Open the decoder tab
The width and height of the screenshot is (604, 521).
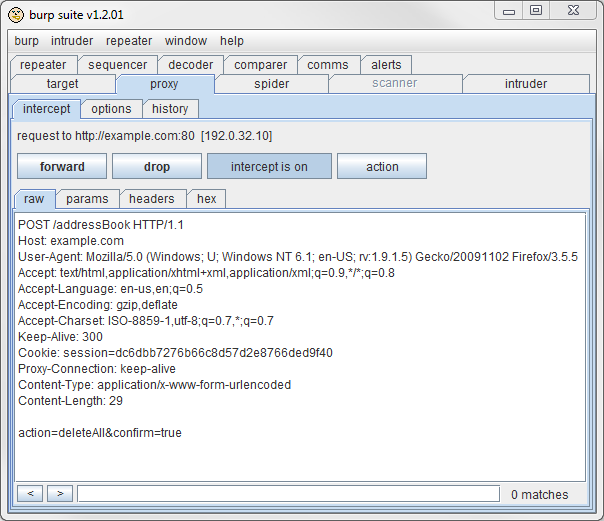point(190,65)
